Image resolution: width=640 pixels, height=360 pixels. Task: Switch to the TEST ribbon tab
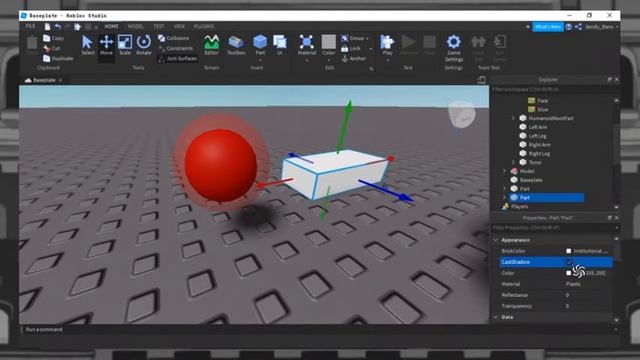tap(159, 26)
